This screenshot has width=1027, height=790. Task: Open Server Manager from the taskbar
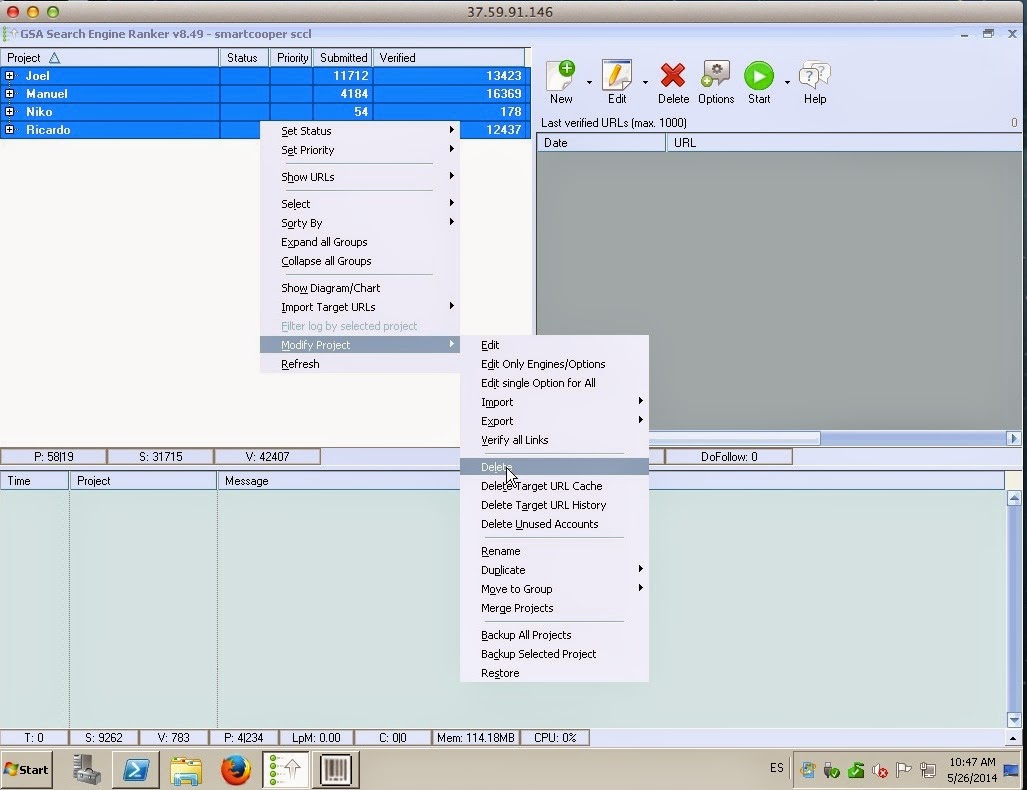click(86, 770)
